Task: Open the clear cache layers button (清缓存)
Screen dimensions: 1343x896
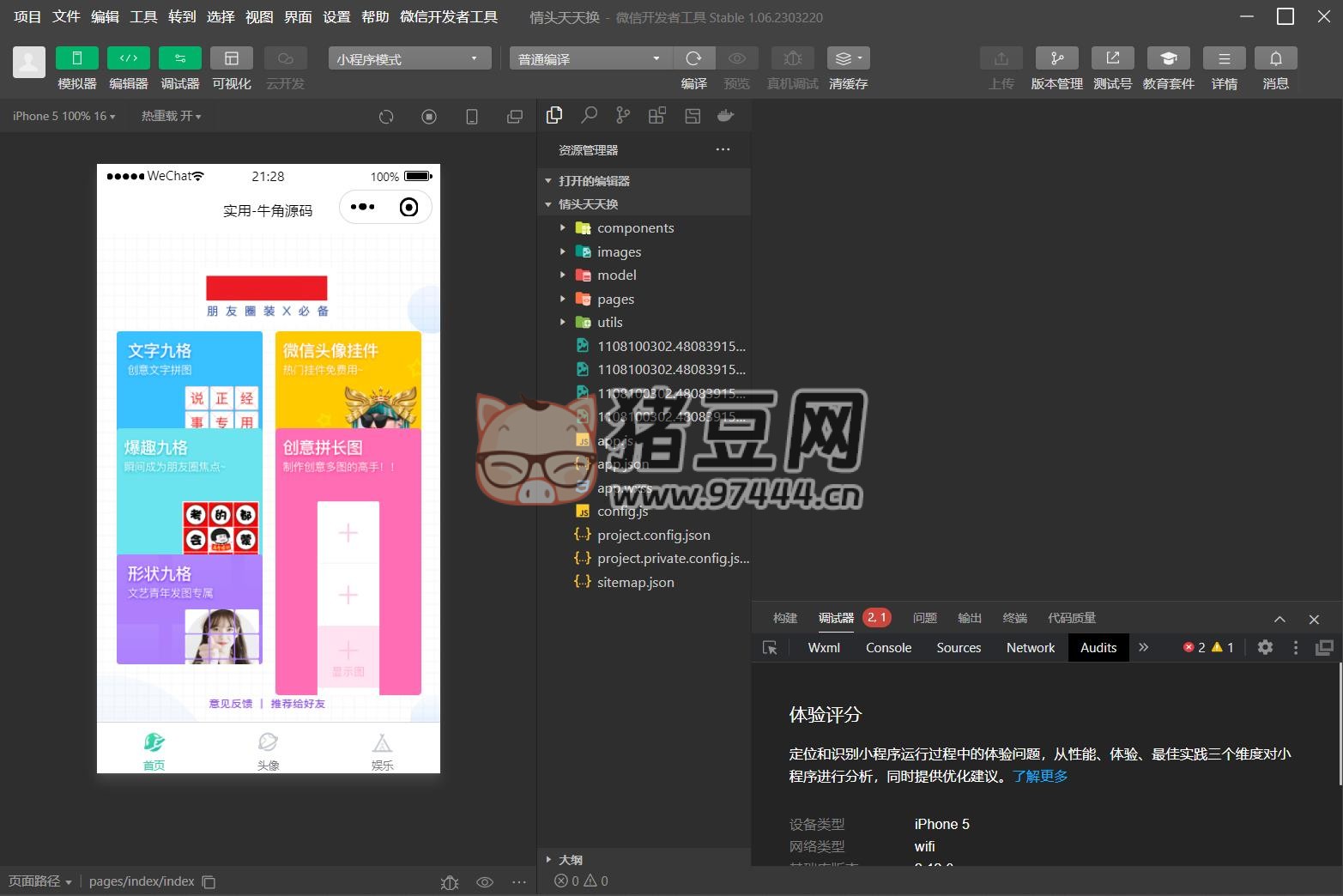Action: coord(849,58)
